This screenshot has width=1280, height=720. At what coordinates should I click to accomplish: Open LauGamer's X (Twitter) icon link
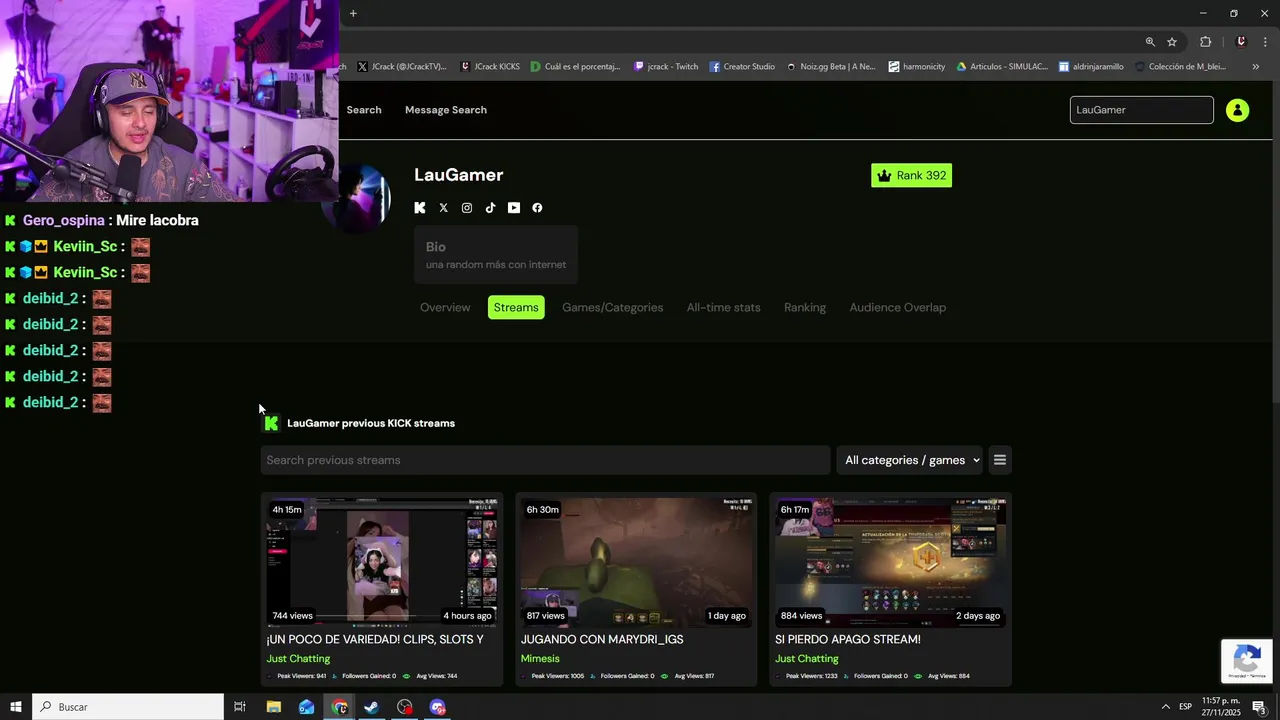[444, 208]
